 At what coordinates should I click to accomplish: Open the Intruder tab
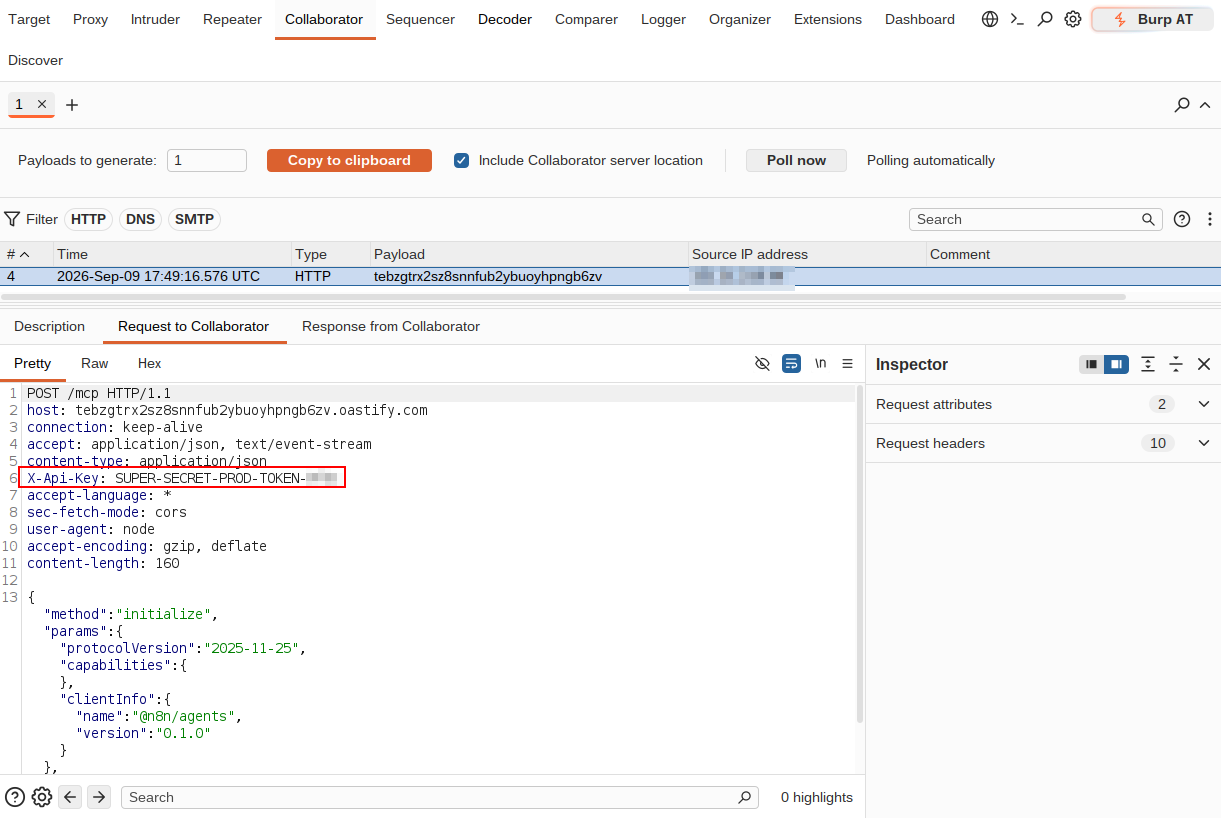(155, 19)
